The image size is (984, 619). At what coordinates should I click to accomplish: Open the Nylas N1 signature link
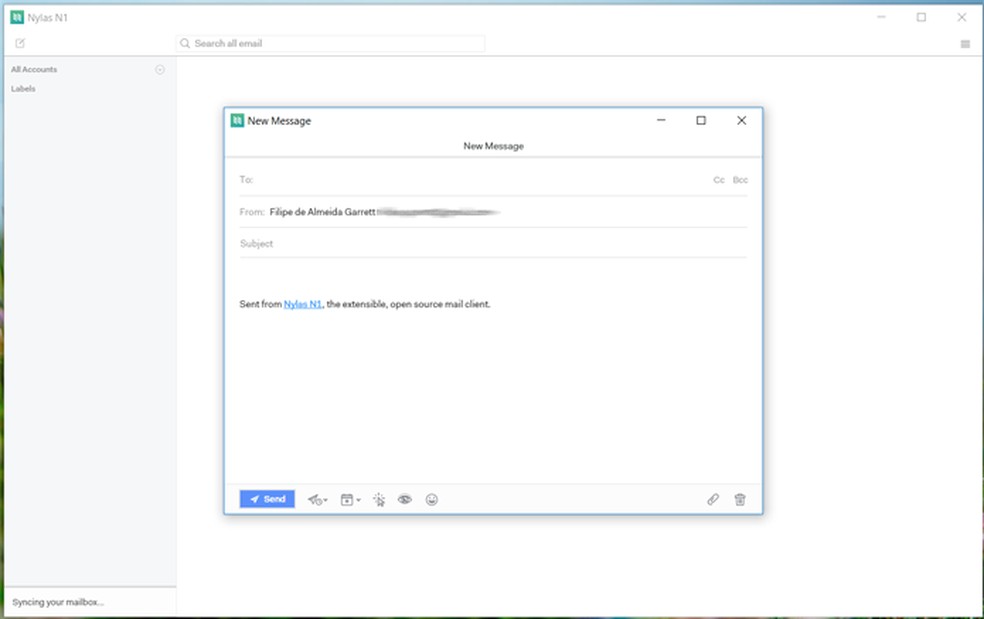pyautogui.click(x=302, y=304)
